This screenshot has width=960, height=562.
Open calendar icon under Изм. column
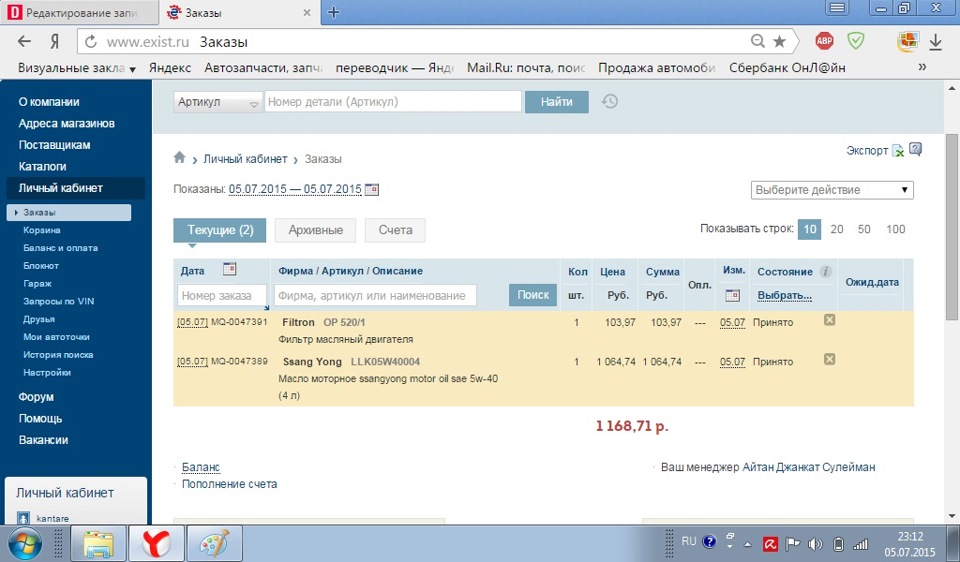[732, 296]
